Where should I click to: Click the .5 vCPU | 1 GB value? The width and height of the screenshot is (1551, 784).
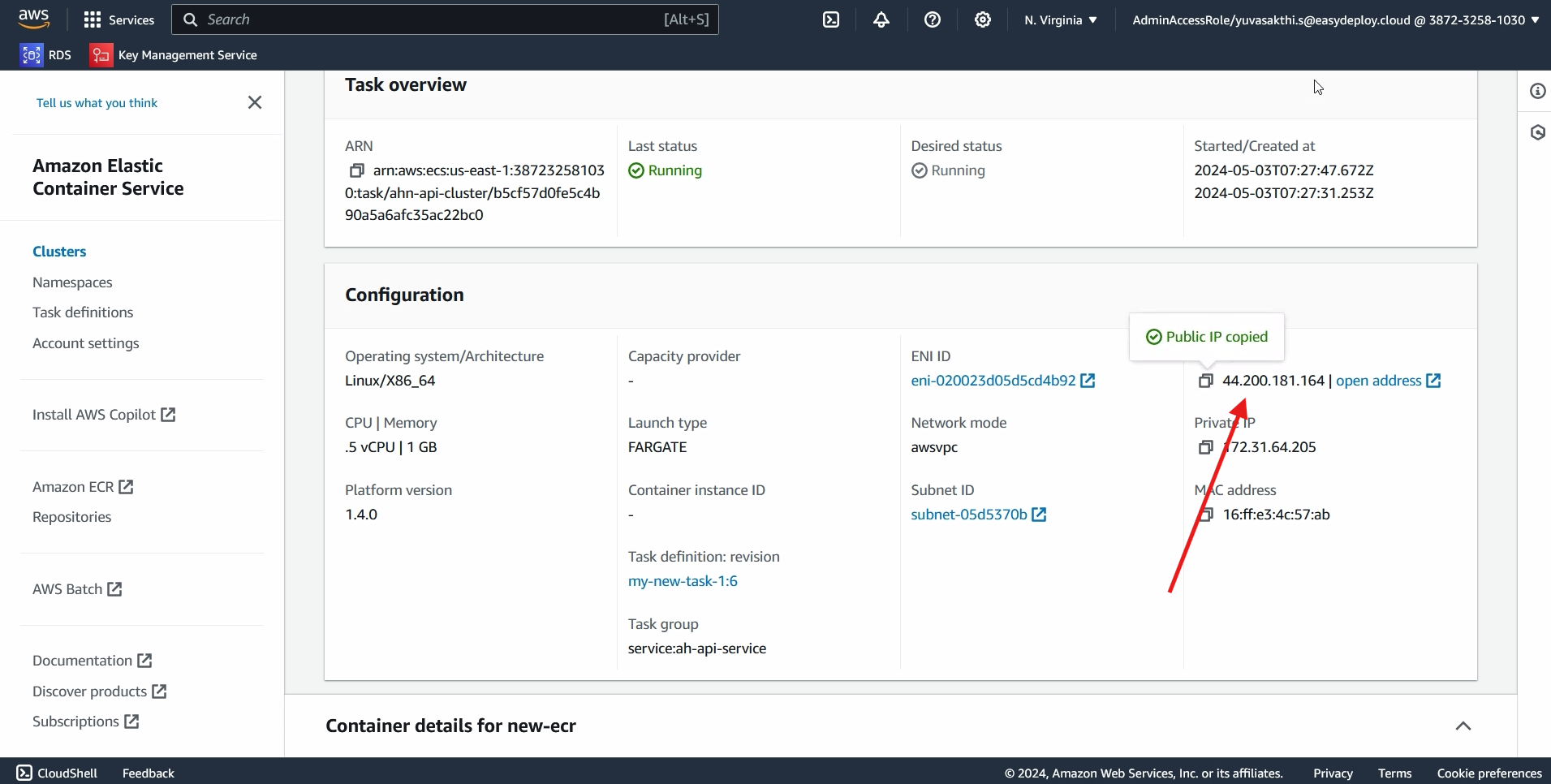(x=391, y=447)
